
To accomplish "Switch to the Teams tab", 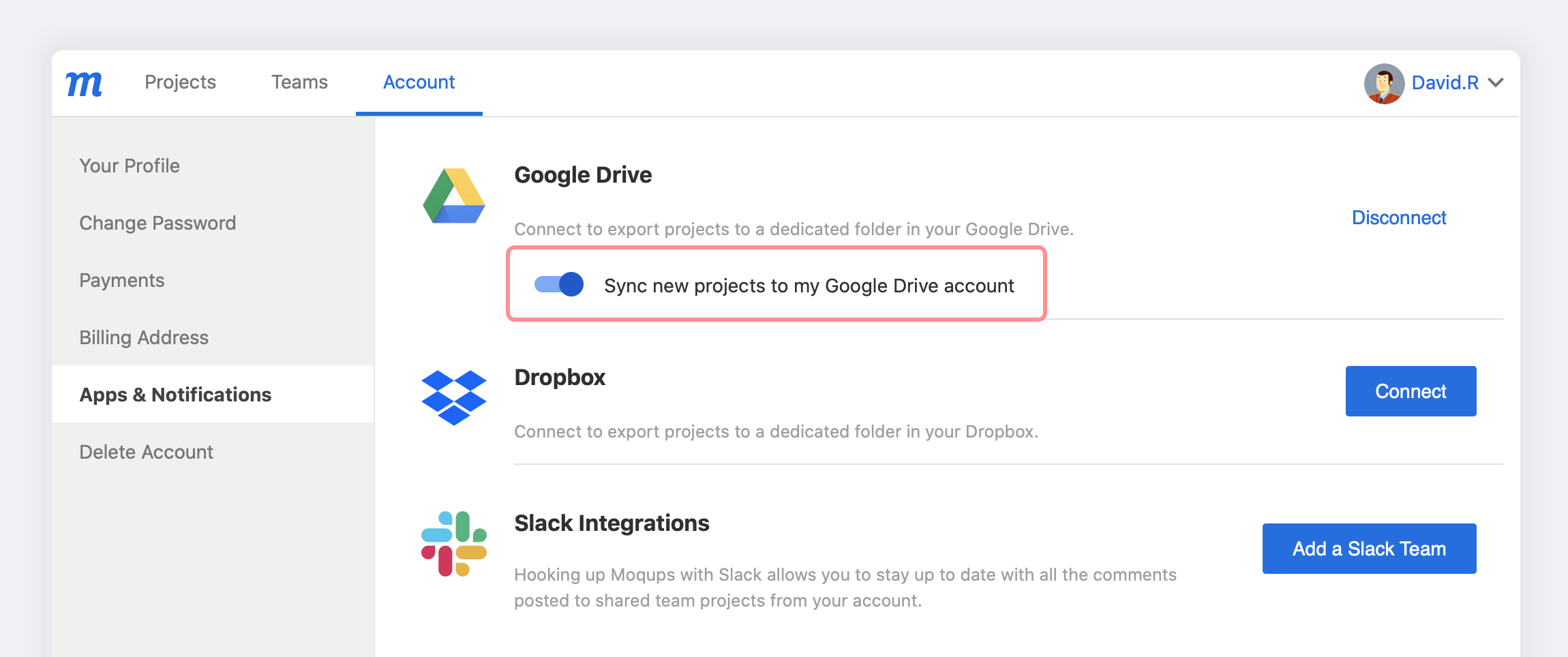I will click(x=299, y=82).
